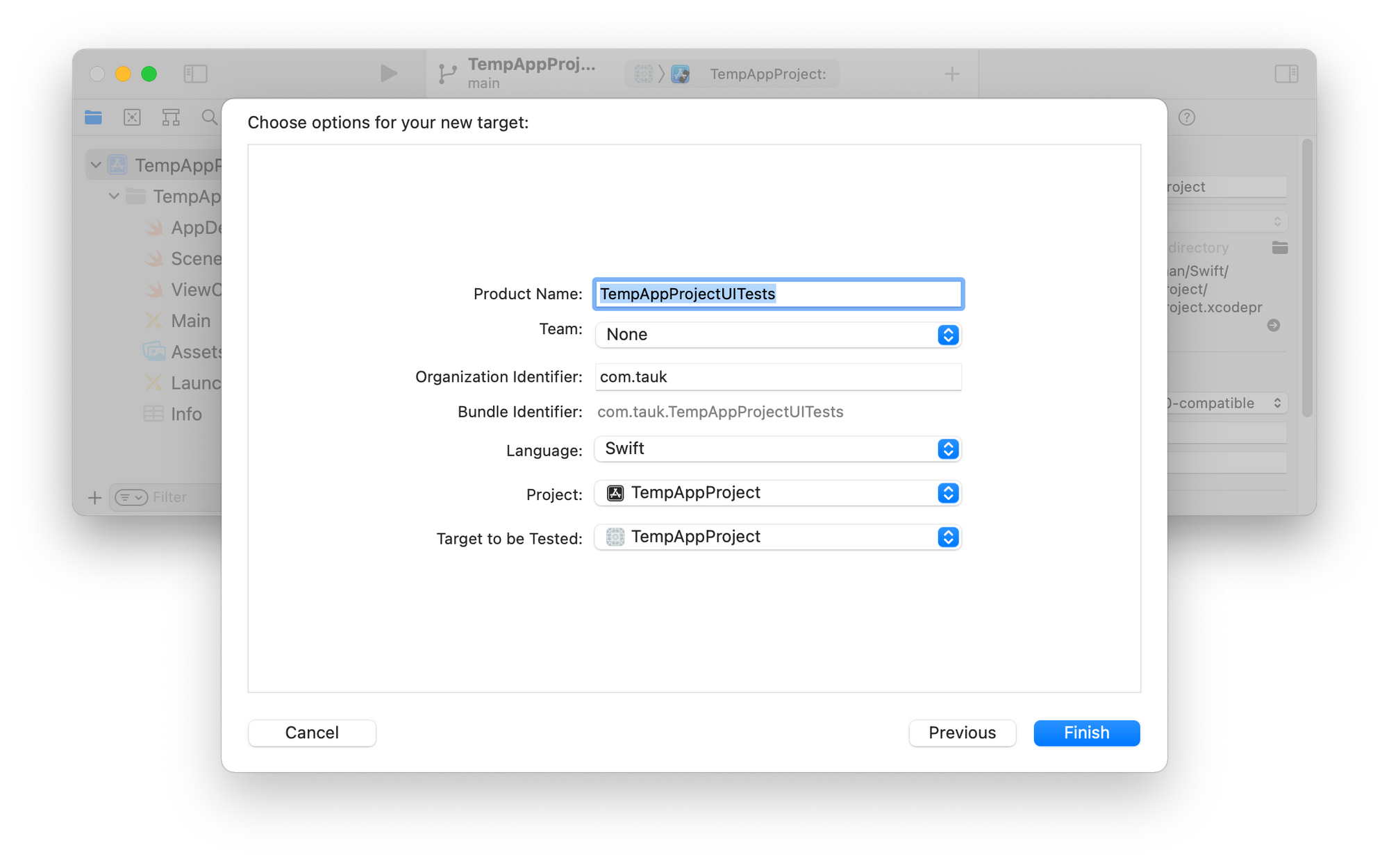Image resolution: width=1389 pixels, height=868 pixels.
Task: Click the folder icon beside directory field
Action: click(x=1280, y=247)
